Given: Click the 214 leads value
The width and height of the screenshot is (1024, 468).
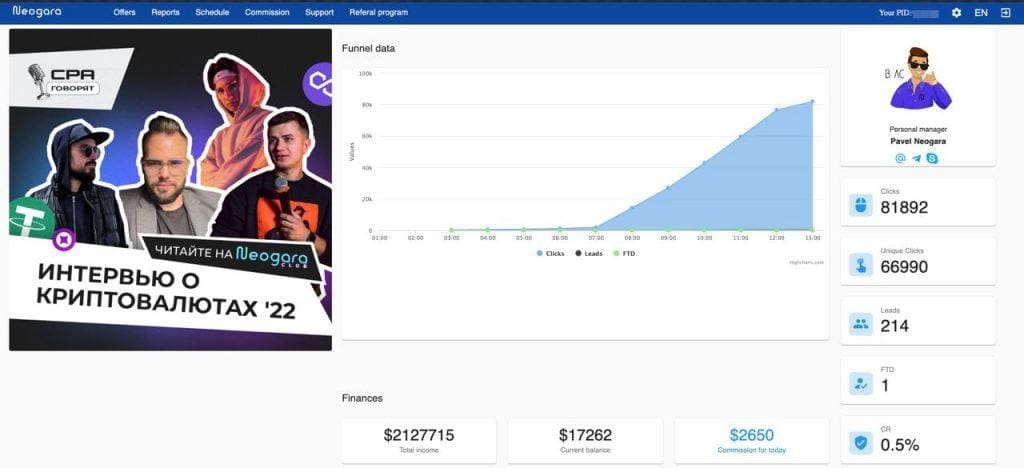Looking at the screenshot, I should (x=895, y=326).
